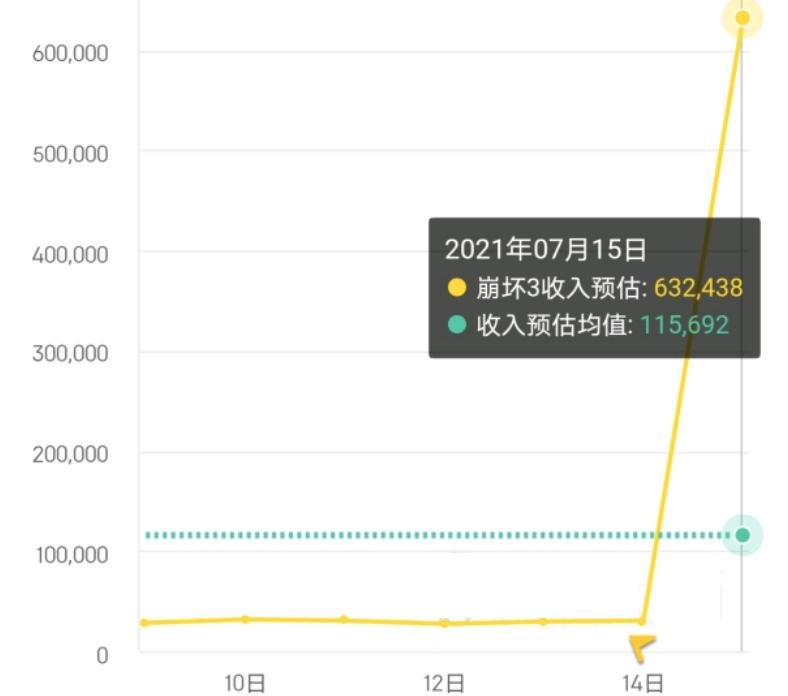Select the first yellow data point of the line
This screenshot has height=696, width=788.
click(144, 623)
